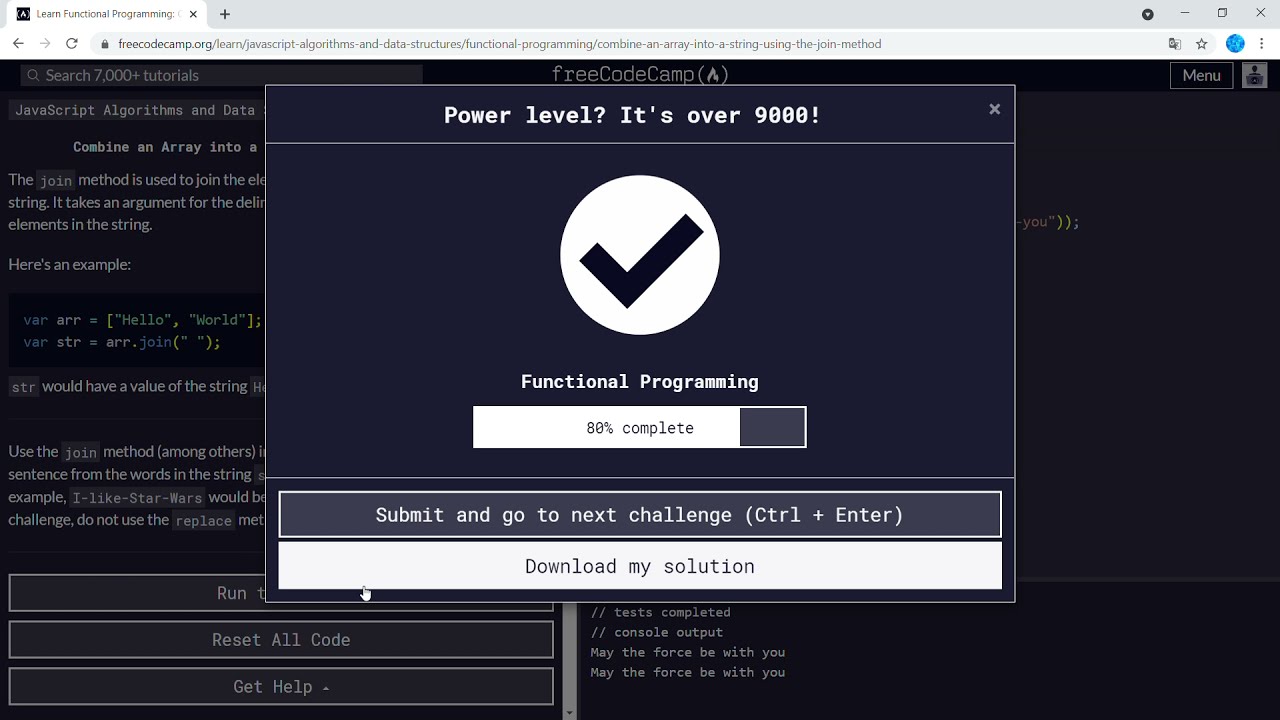Click Download my solution button

point(640,566)
